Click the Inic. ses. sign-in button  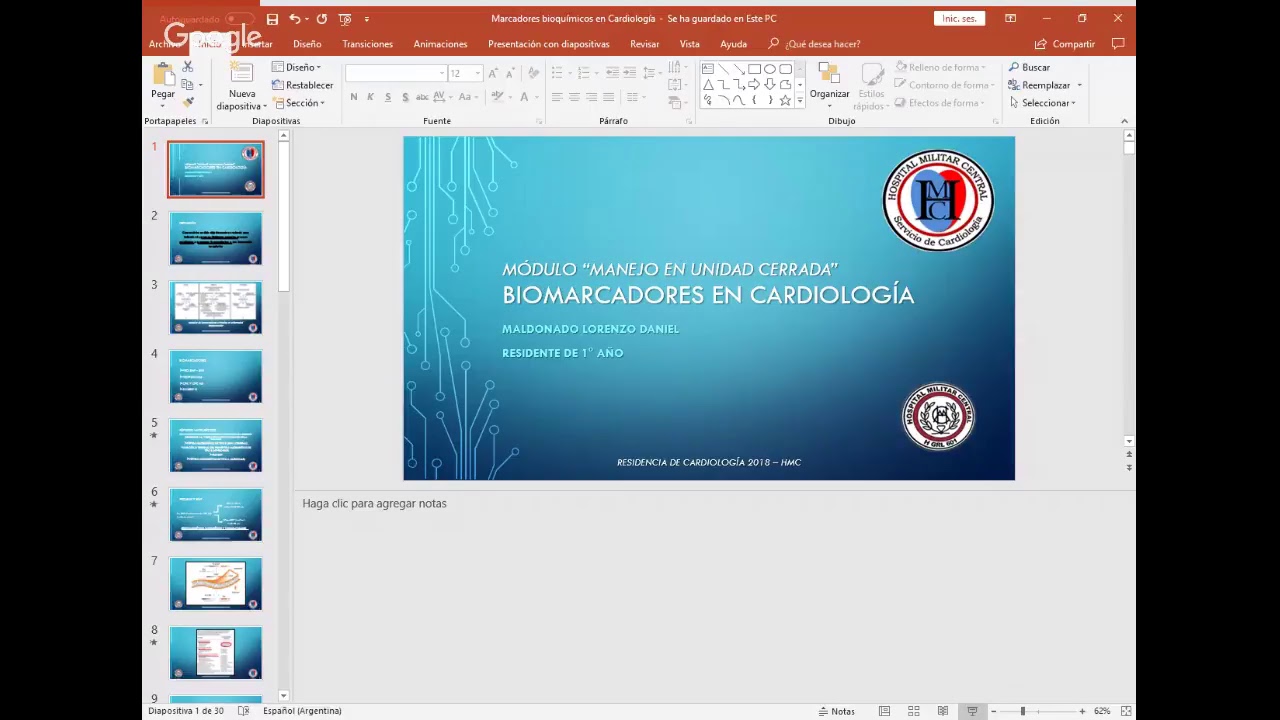click(x=959, y=19)
